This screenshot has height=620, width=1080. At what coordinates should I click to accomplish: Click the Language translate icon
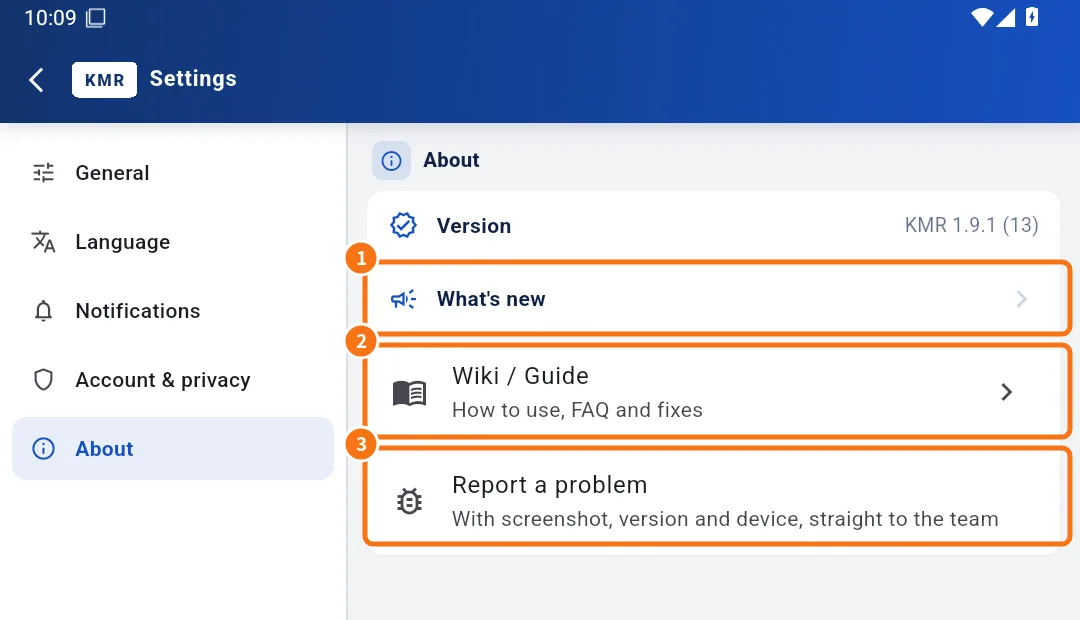(x=43, y=242)
